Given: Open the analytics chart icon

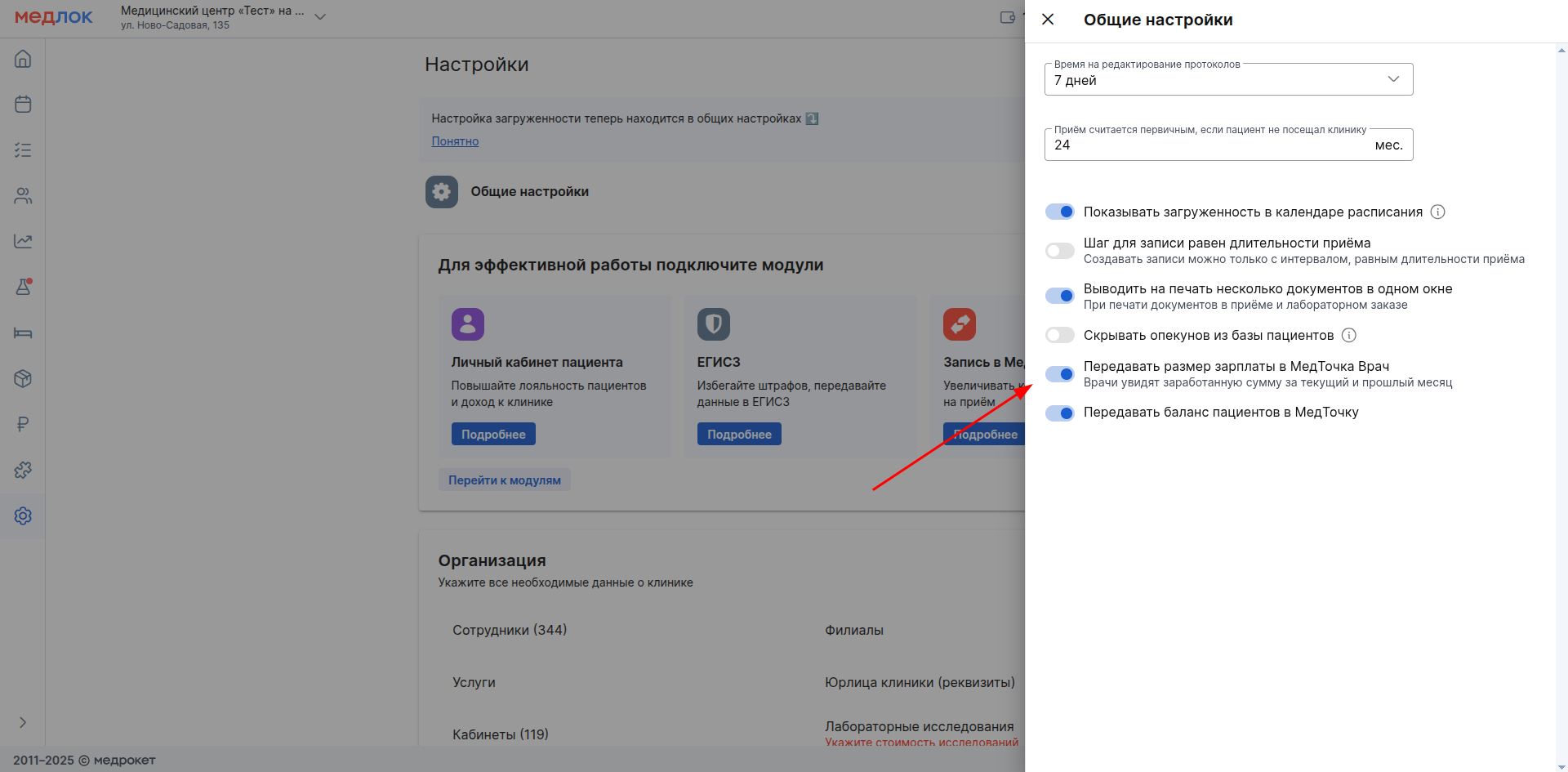Looking at the screenshot, I should click(x=23, y=242).
